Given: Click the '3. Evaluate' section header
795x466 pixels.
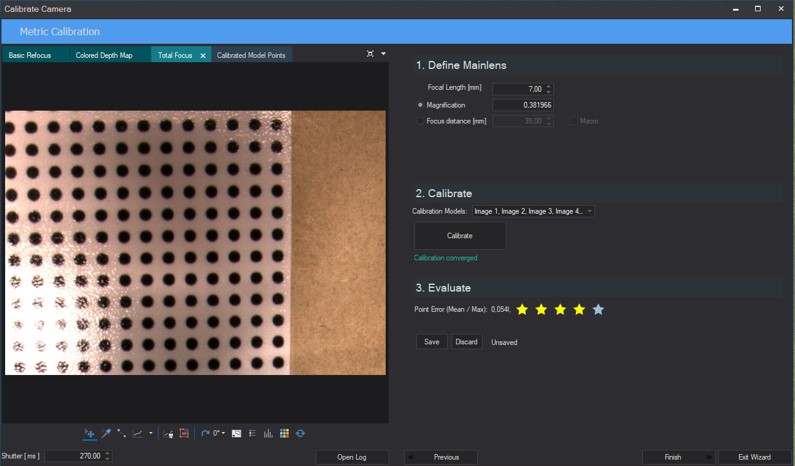Looking at the screenshot, I should [x=443, y=288].
